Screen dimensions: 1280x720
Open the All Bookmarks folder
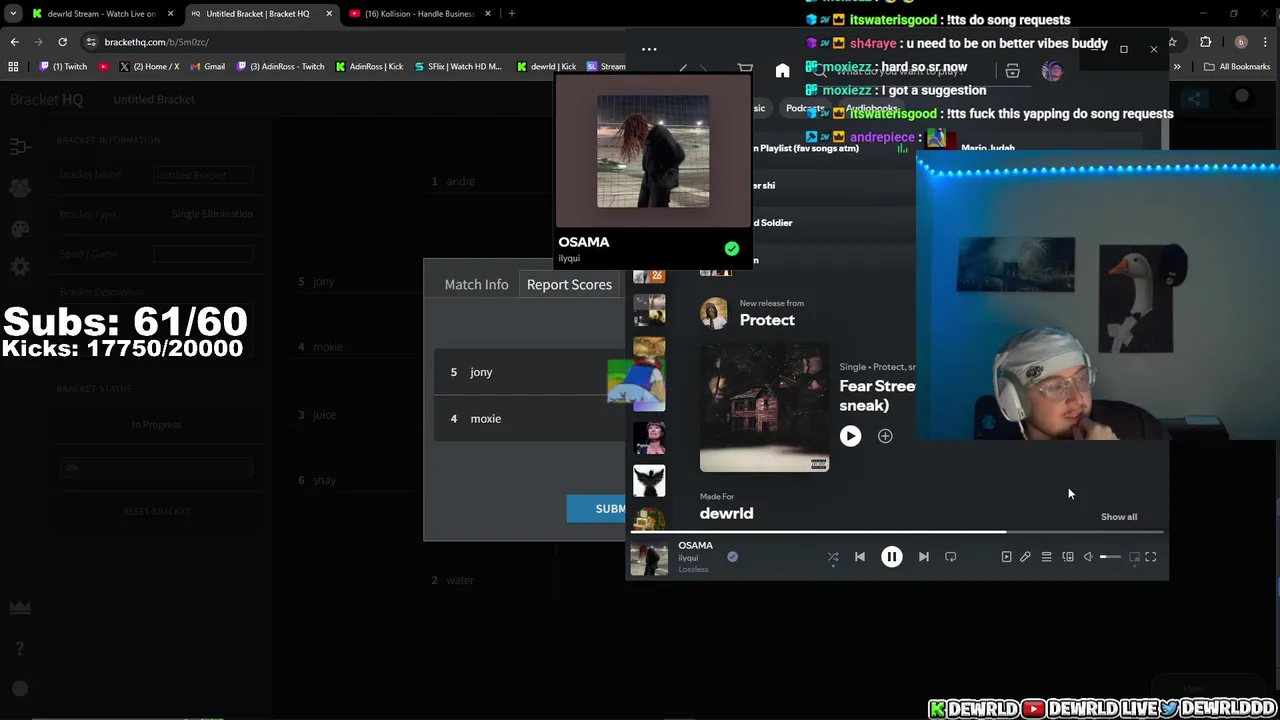point(1237,67)
